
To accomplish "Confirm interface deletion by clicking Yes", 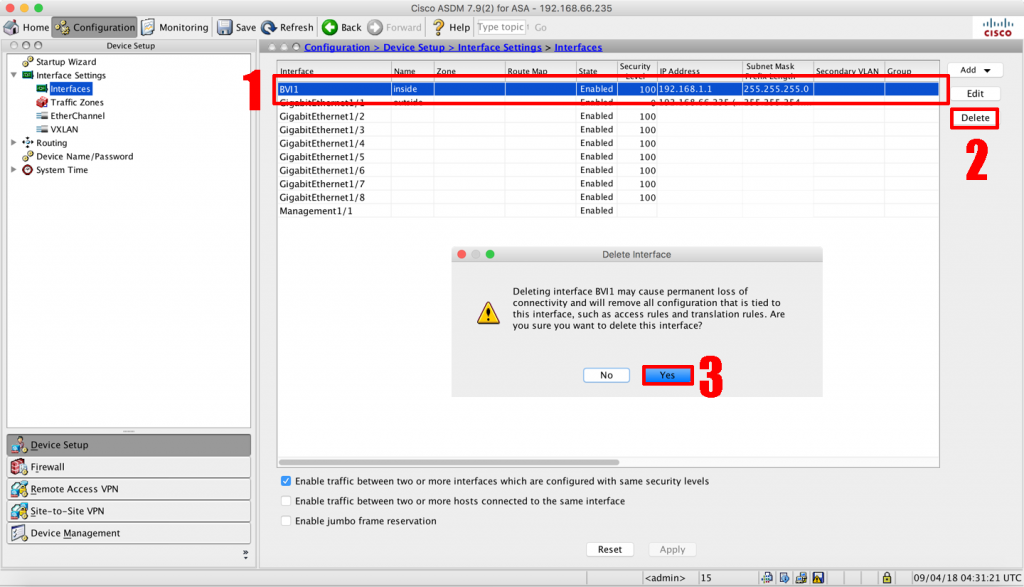I will click(x=667, y=375).
